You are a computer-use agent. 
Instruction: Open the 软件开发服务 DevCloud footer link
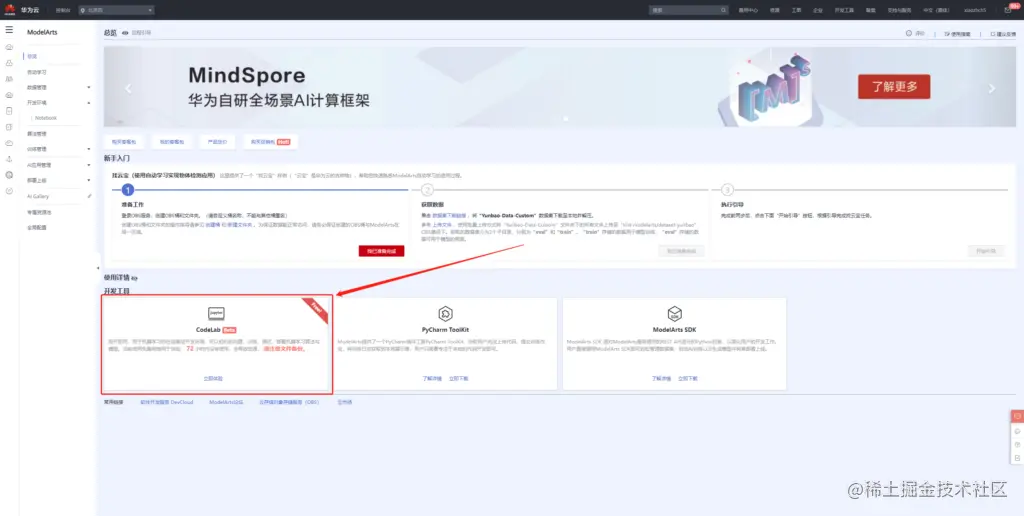pos(167,402)
